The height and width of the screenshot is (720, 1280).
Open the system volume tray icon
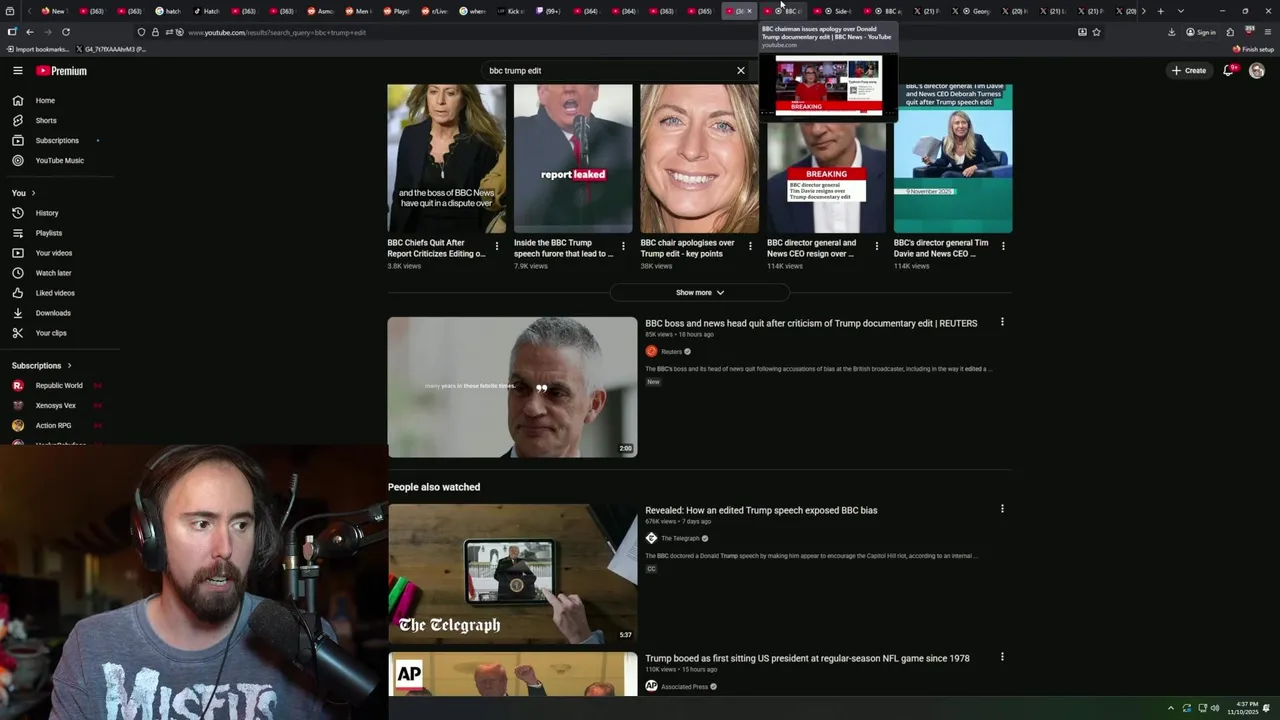click(x=1215, y=708)
